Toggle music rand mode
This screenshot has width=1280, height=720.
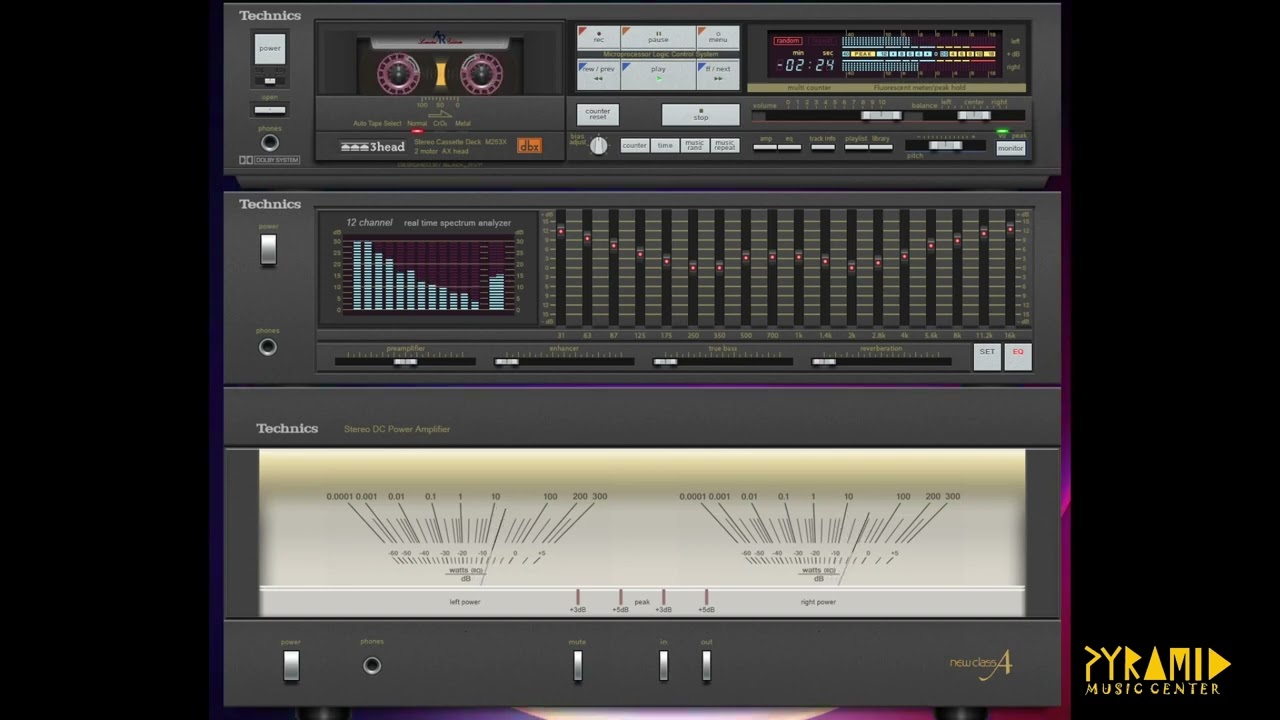tap(694, 146)
